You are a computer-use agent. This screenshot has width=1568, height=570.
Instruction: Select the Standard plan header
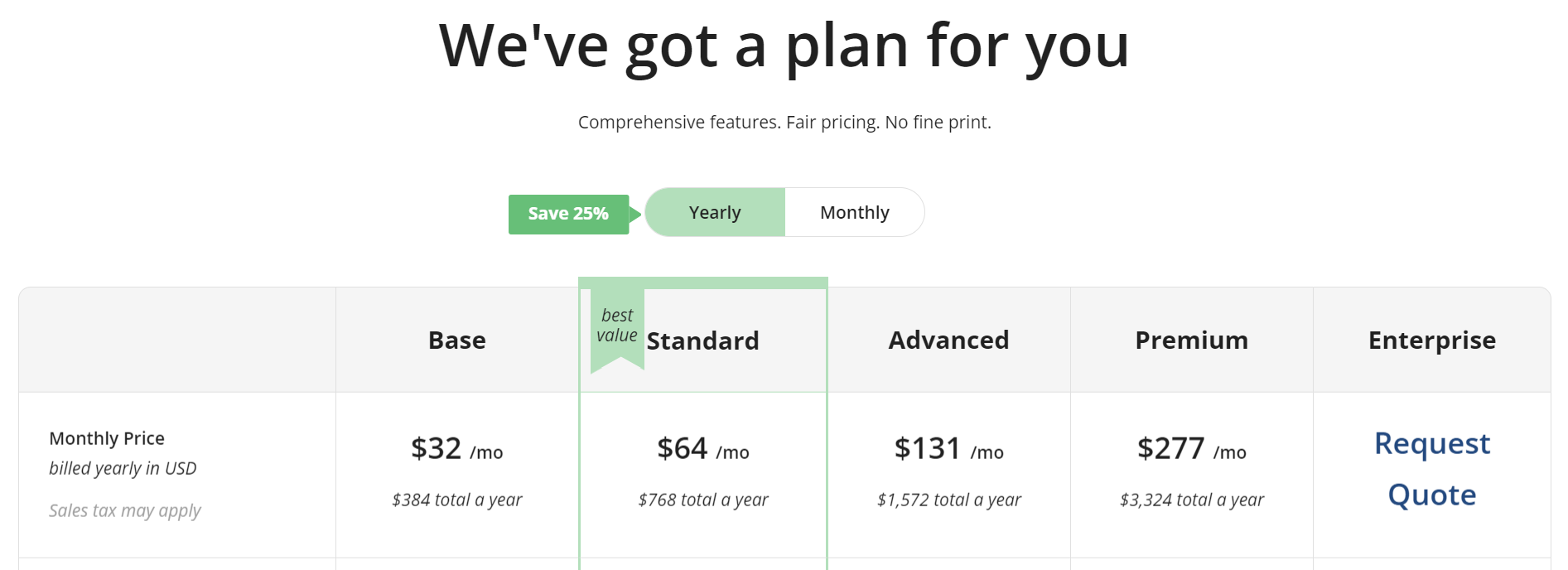click(702, 341)
